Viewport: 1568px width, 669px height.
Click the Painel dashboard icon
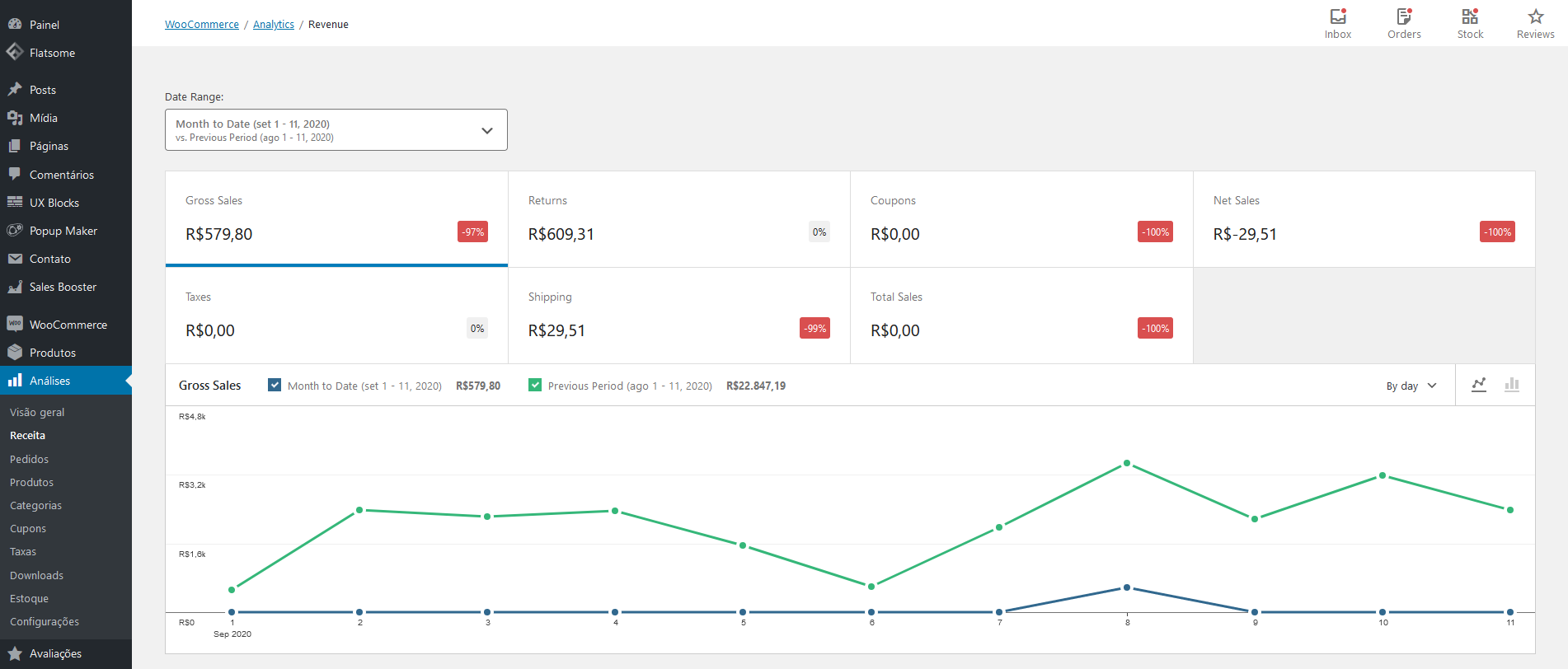coord(15,25)
